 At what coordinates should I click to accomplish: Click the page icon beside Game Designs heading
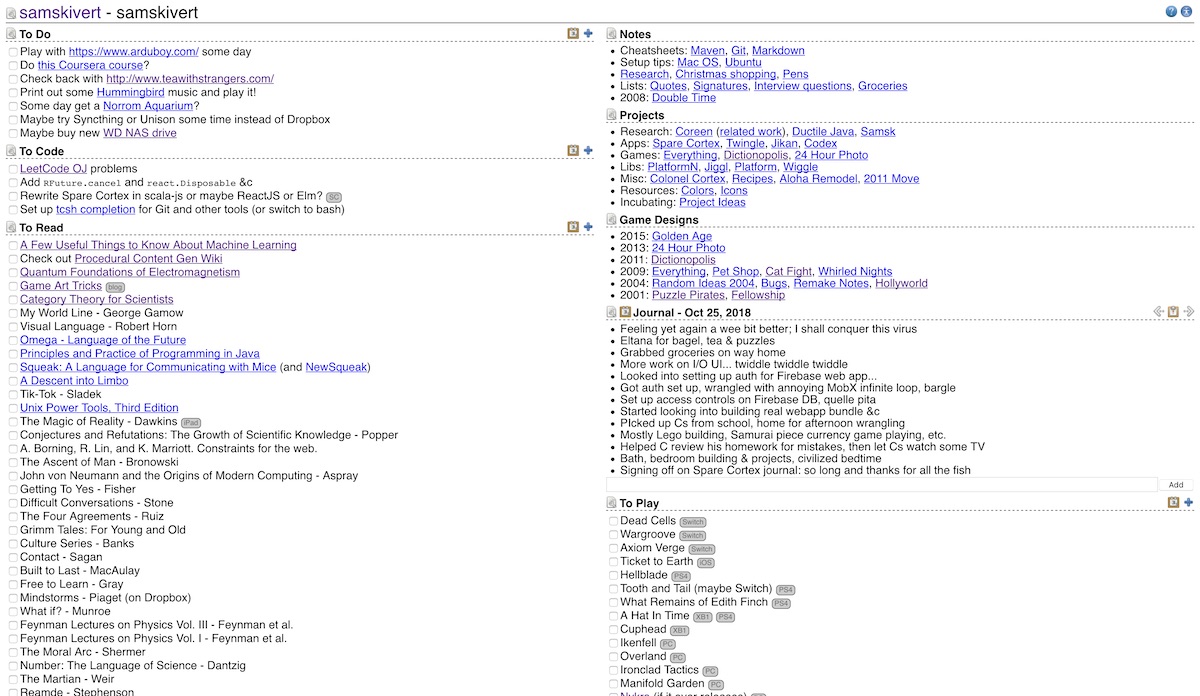pos(612,220)
